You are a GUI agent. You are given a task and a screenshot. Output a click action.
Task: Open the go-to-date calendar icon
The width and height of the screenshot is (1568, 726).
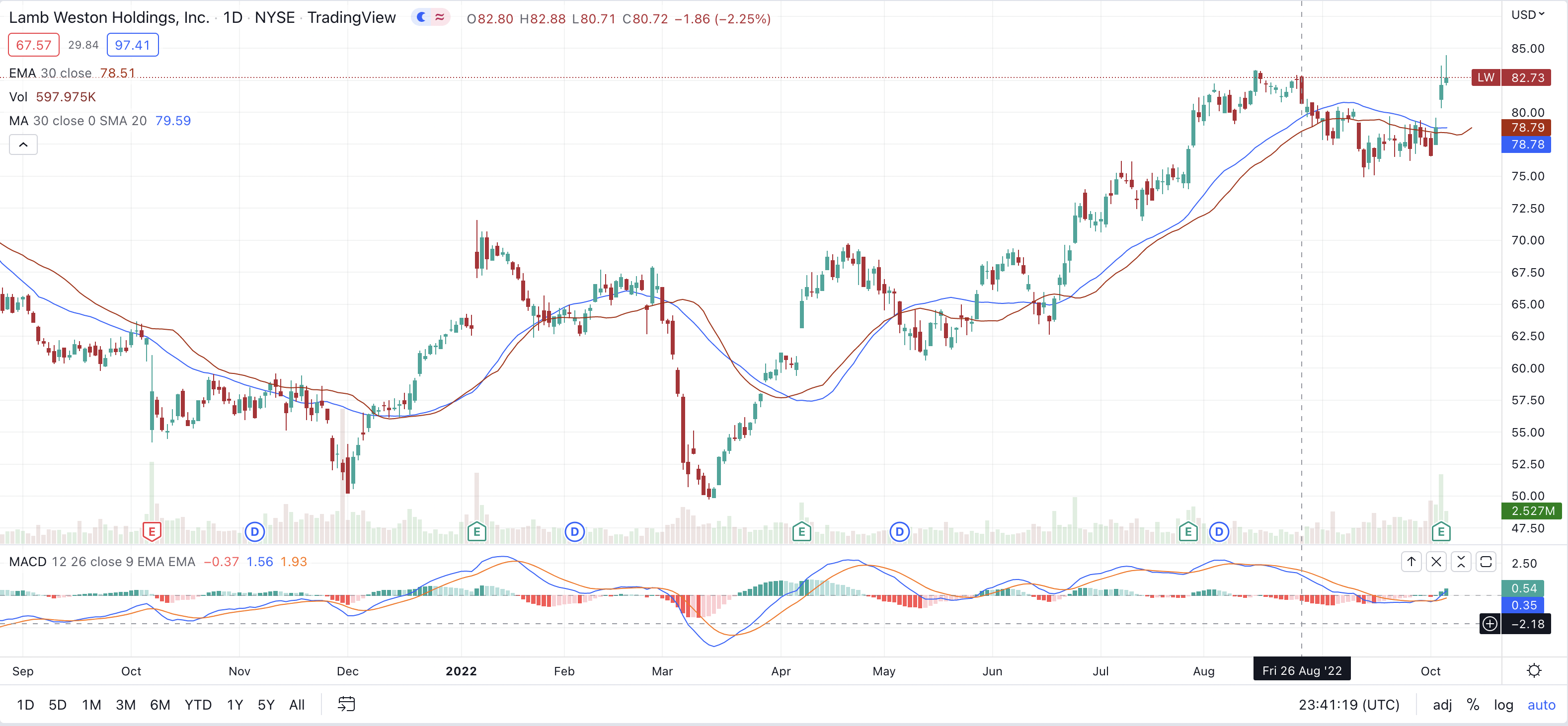(346, 704)
